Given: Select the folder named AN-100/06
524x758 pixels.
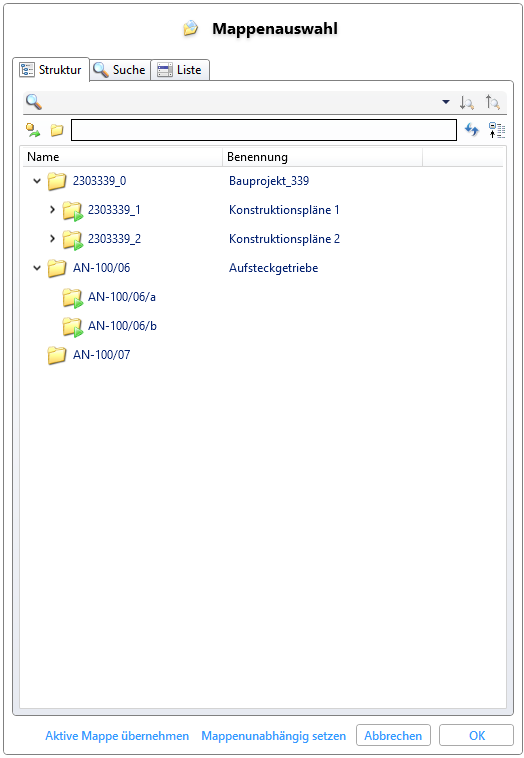Looking at the screenshot, I should [102, 268].
